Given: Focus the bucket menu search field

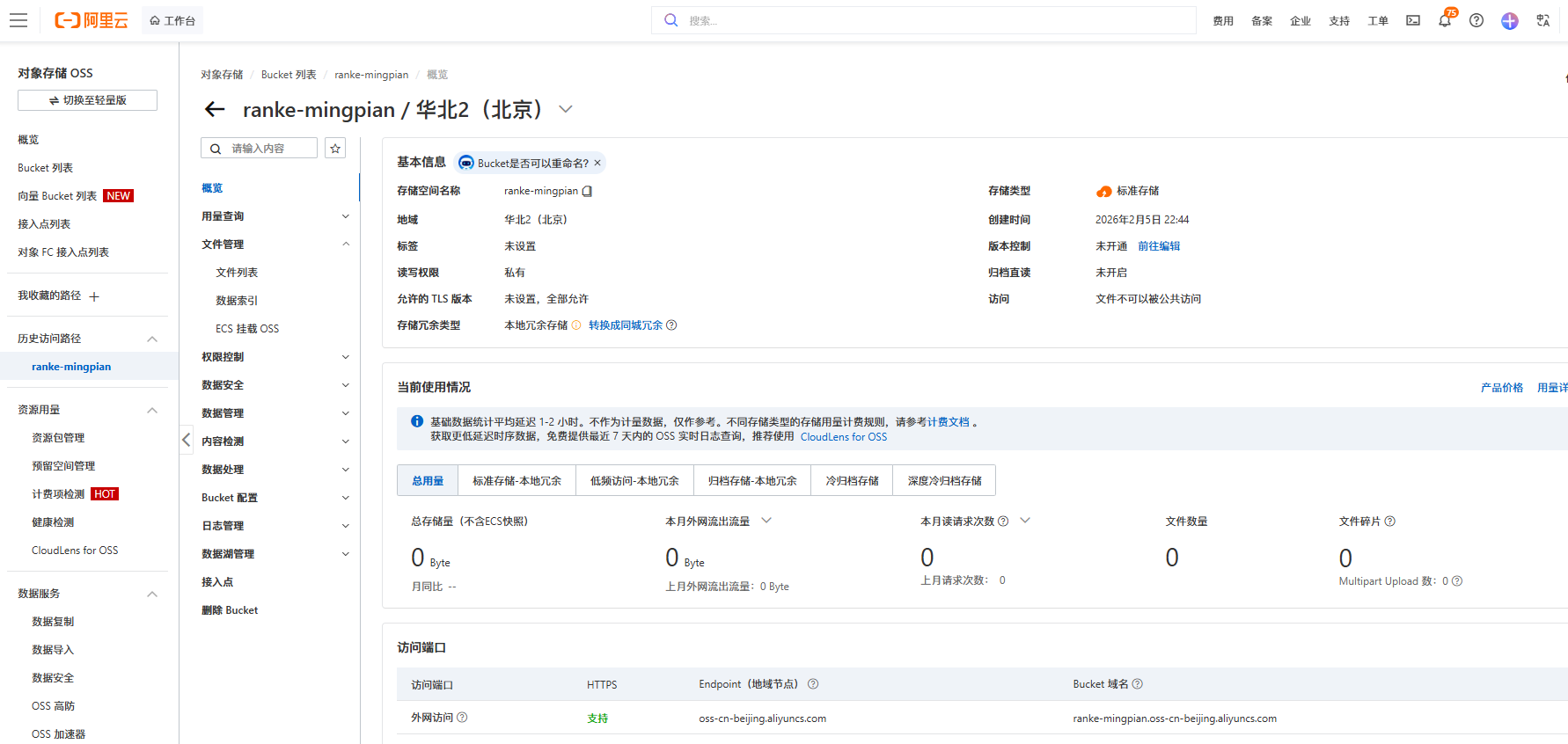Looking at the screenshot, I should click(x=259, y=149).
